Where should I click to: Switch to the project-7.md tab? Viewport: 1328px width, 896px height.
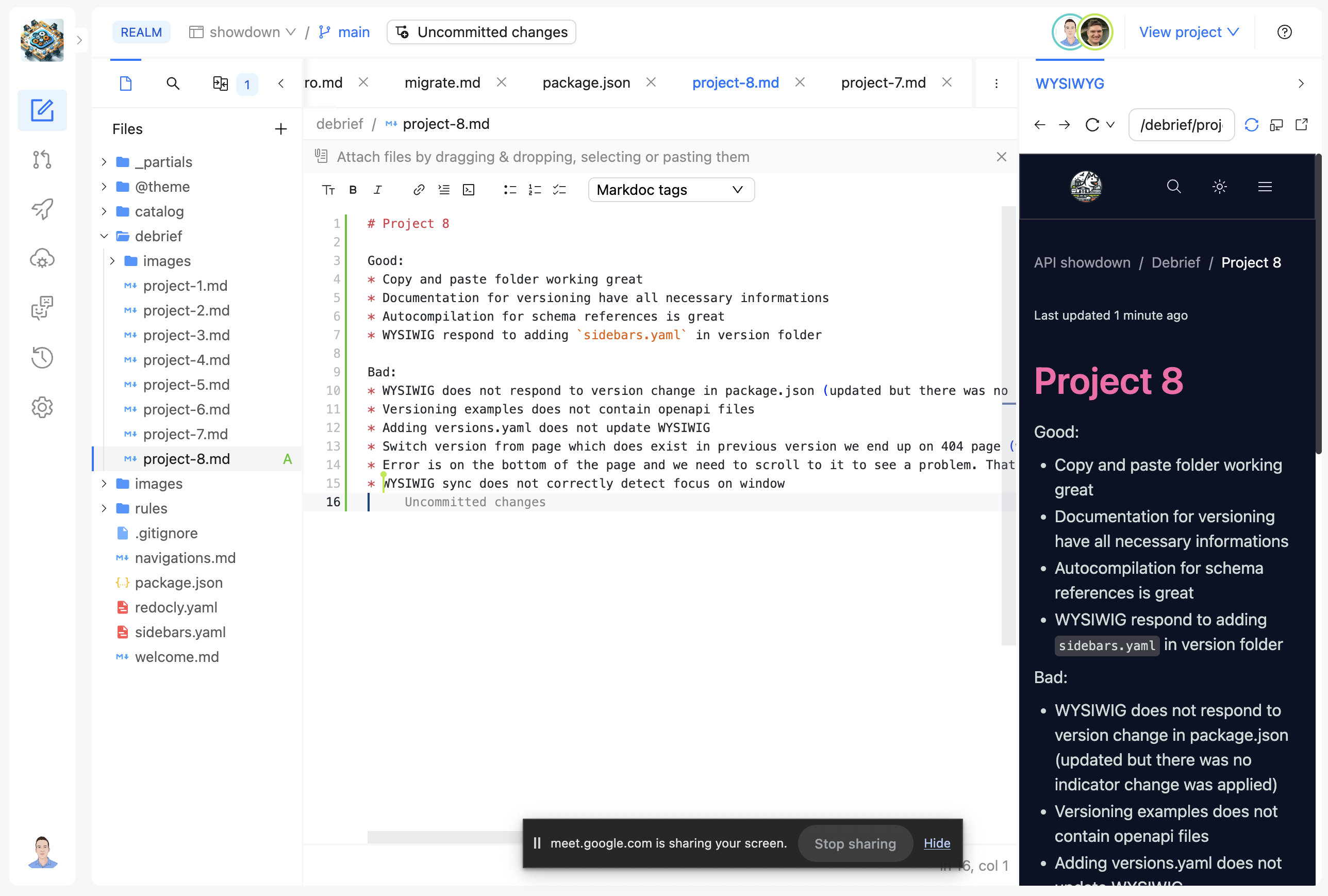pos(884,83)
